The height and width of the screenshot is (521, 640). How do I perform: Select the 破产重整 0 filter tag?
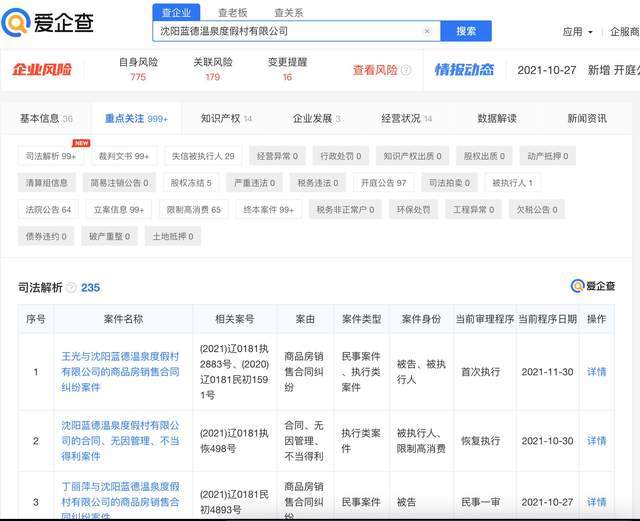(109, 236)
